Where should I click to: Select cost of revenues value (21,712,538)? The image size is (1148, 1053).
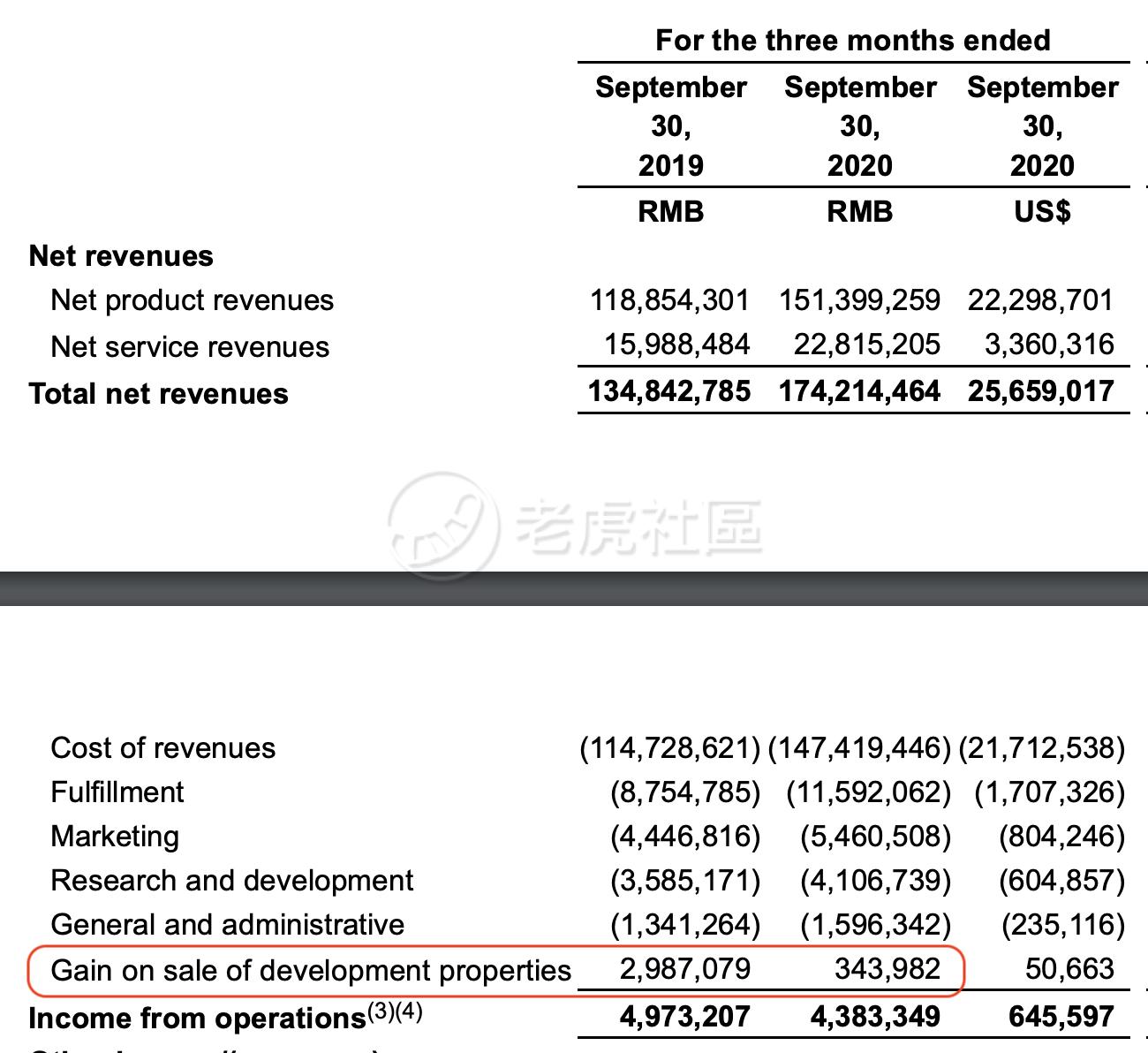click(1042, 748)
